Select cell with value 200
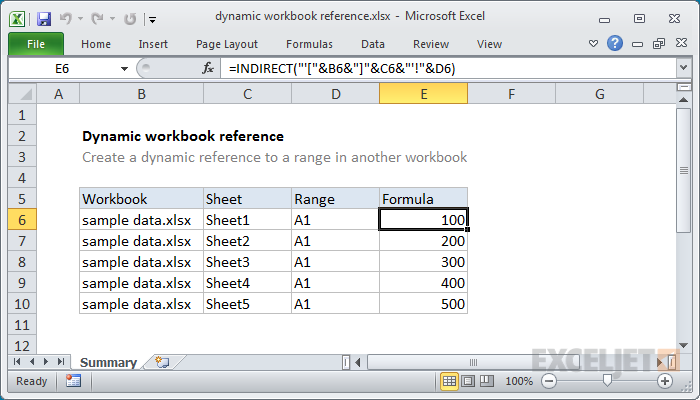Image resolution: width=700 pixels, height=400 pixels. tap(423, 241)
